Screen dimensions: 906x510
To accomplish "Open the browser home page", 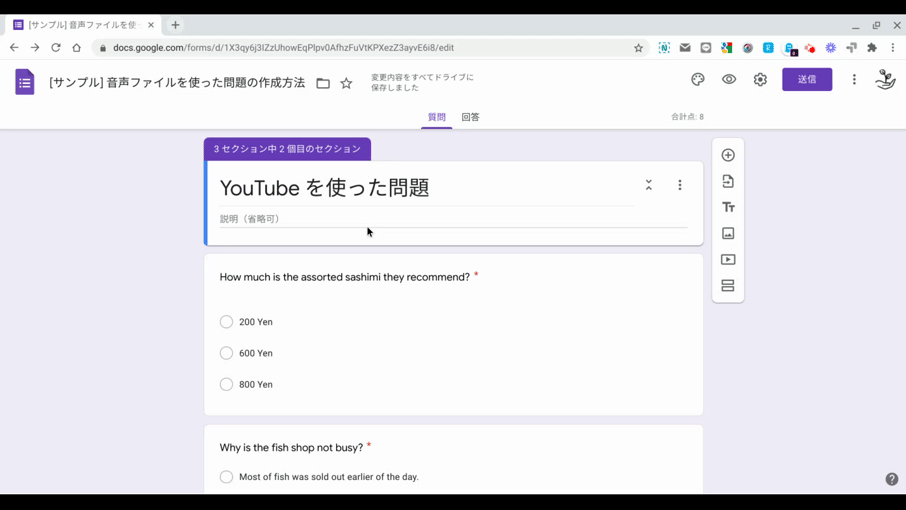I will tap(76, 48).
